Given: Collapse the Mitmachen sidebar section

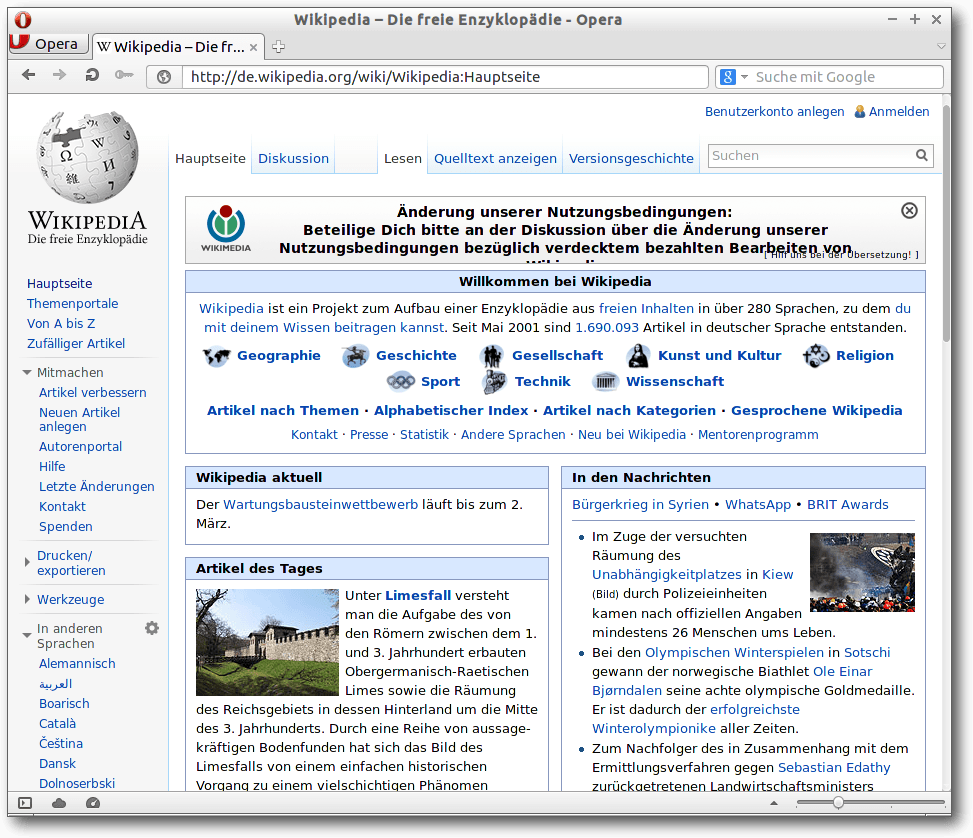Looking at the screenshot, I should tap(27, 372).
